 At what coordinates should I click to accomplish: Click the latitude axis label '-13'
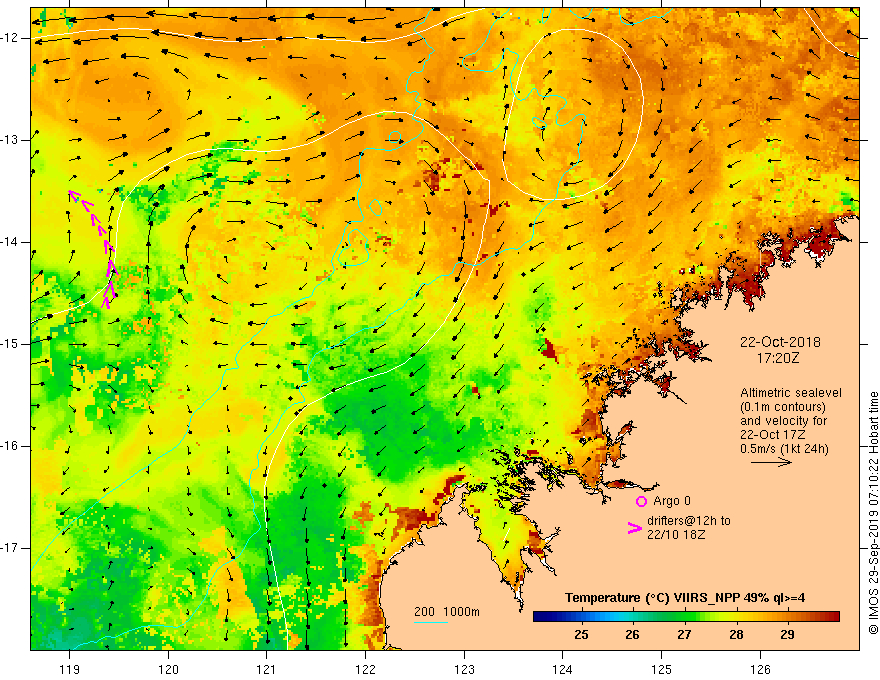[11, 140]
